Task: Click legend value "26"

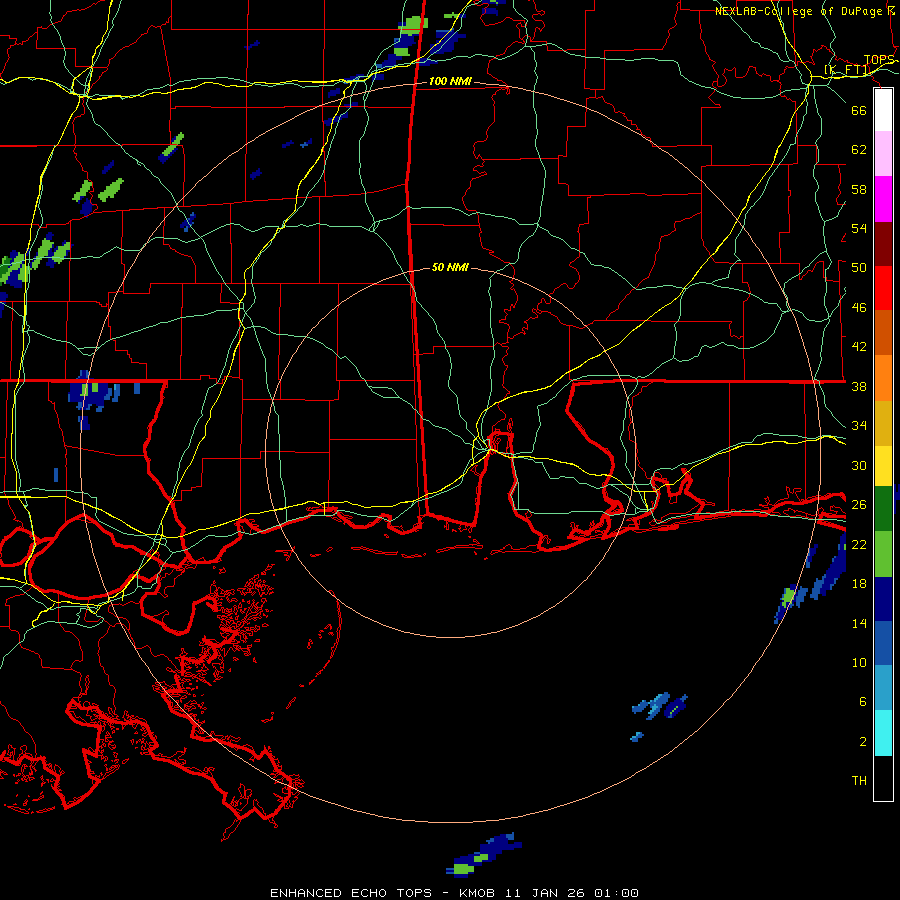Action: click(859, 505)
